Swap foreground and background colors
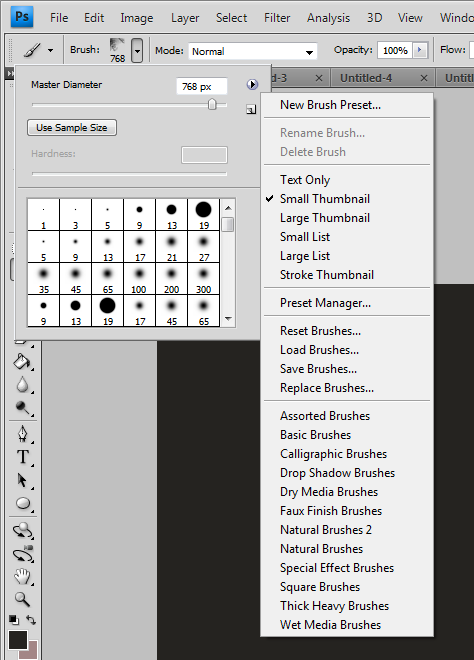474x660 pixels. pyautogui.click(x=31, y=620)
